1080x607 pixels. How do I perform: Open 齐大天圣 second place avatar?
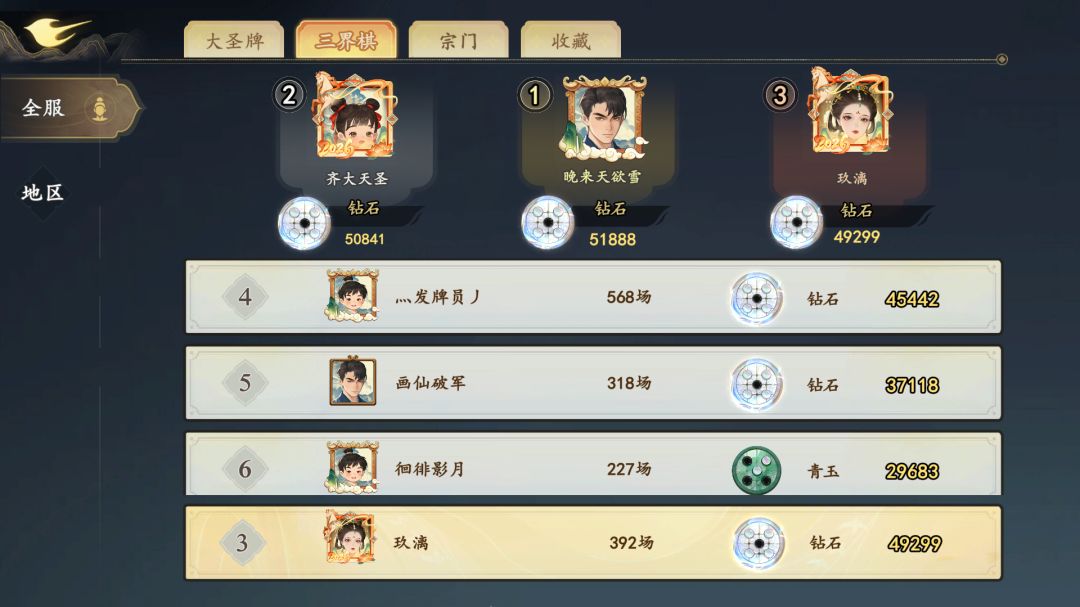tap(354, 117)
